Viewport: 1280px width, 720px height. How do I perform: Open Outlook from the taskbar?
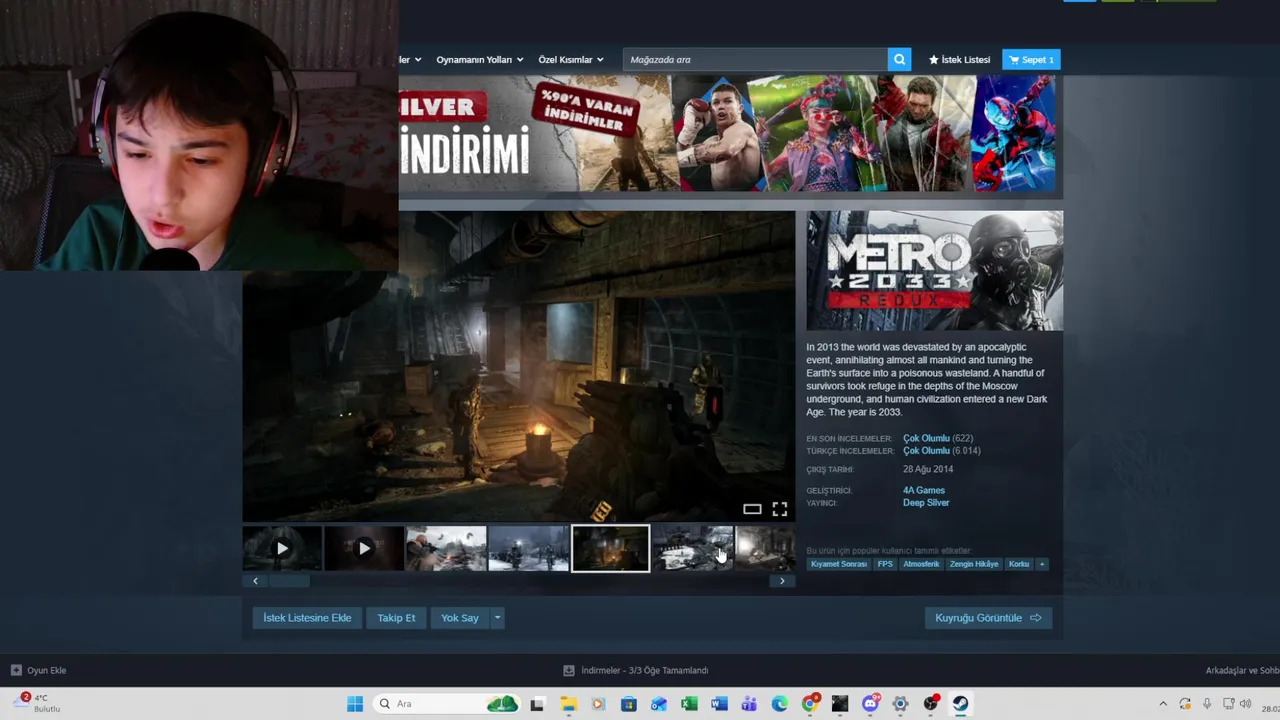pos(658,704)
